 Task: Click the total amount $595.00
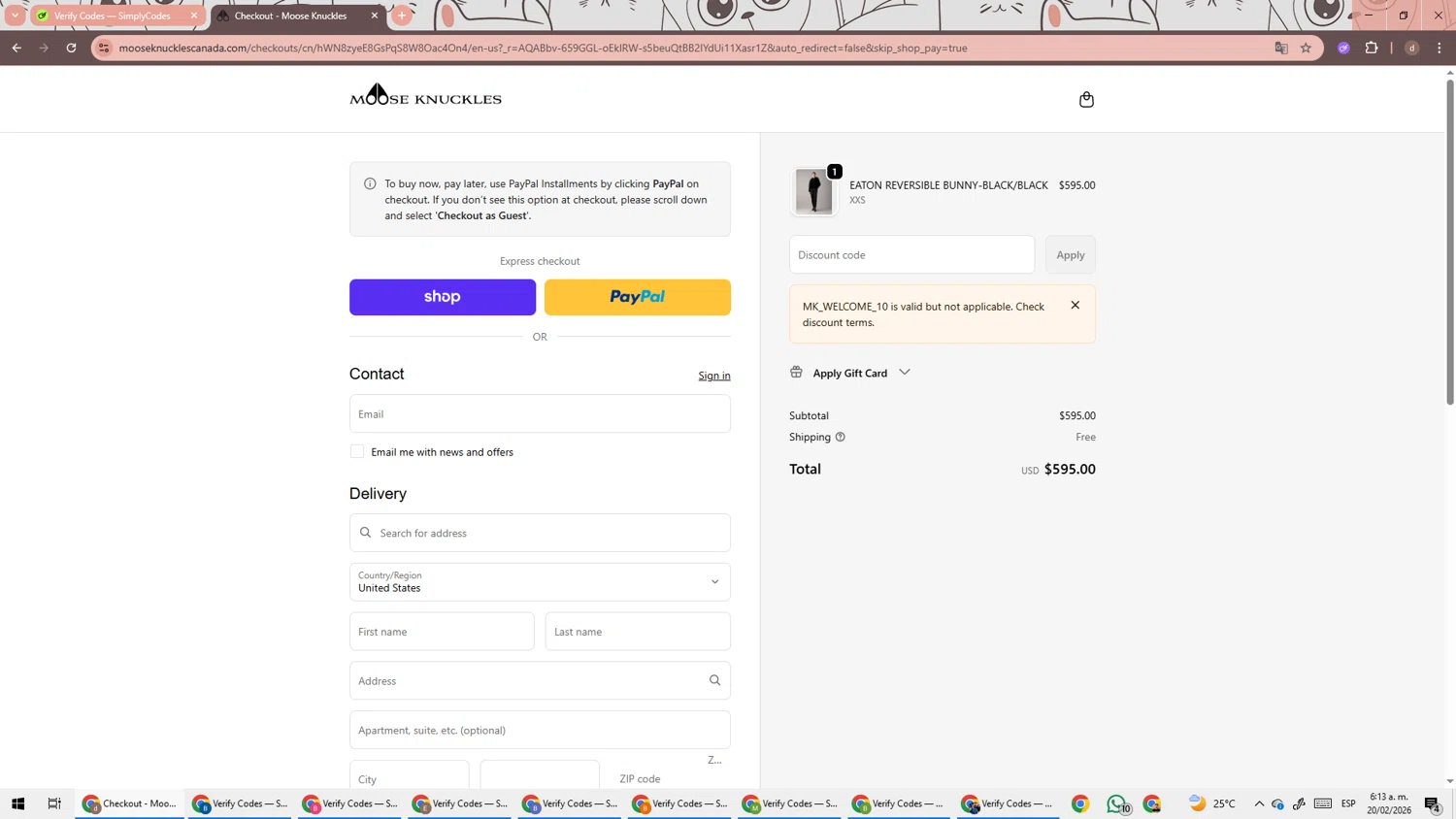pyautogui.click(x=1070, y=469)
